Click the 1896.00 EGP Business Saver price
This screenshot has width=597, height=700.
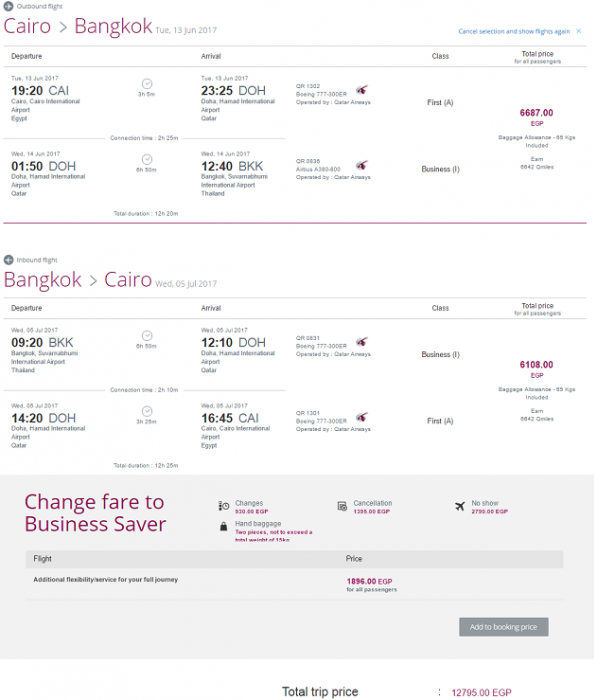pos(369,581)
